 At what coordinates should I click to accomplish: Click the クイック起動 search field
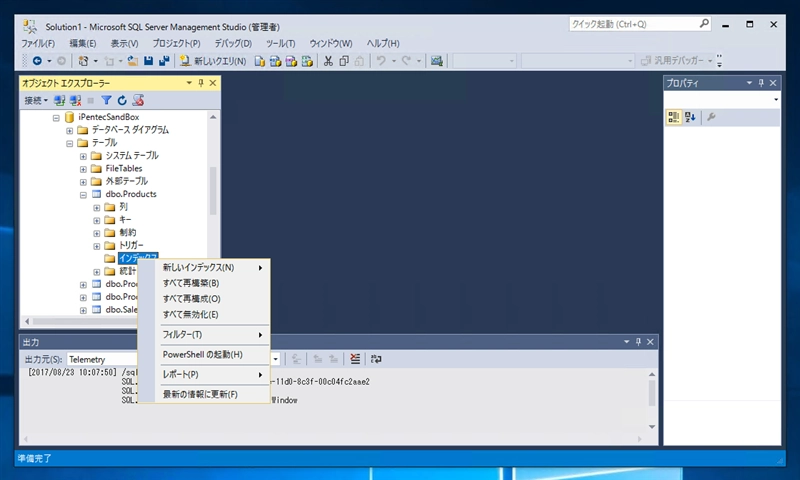(640, 24)
